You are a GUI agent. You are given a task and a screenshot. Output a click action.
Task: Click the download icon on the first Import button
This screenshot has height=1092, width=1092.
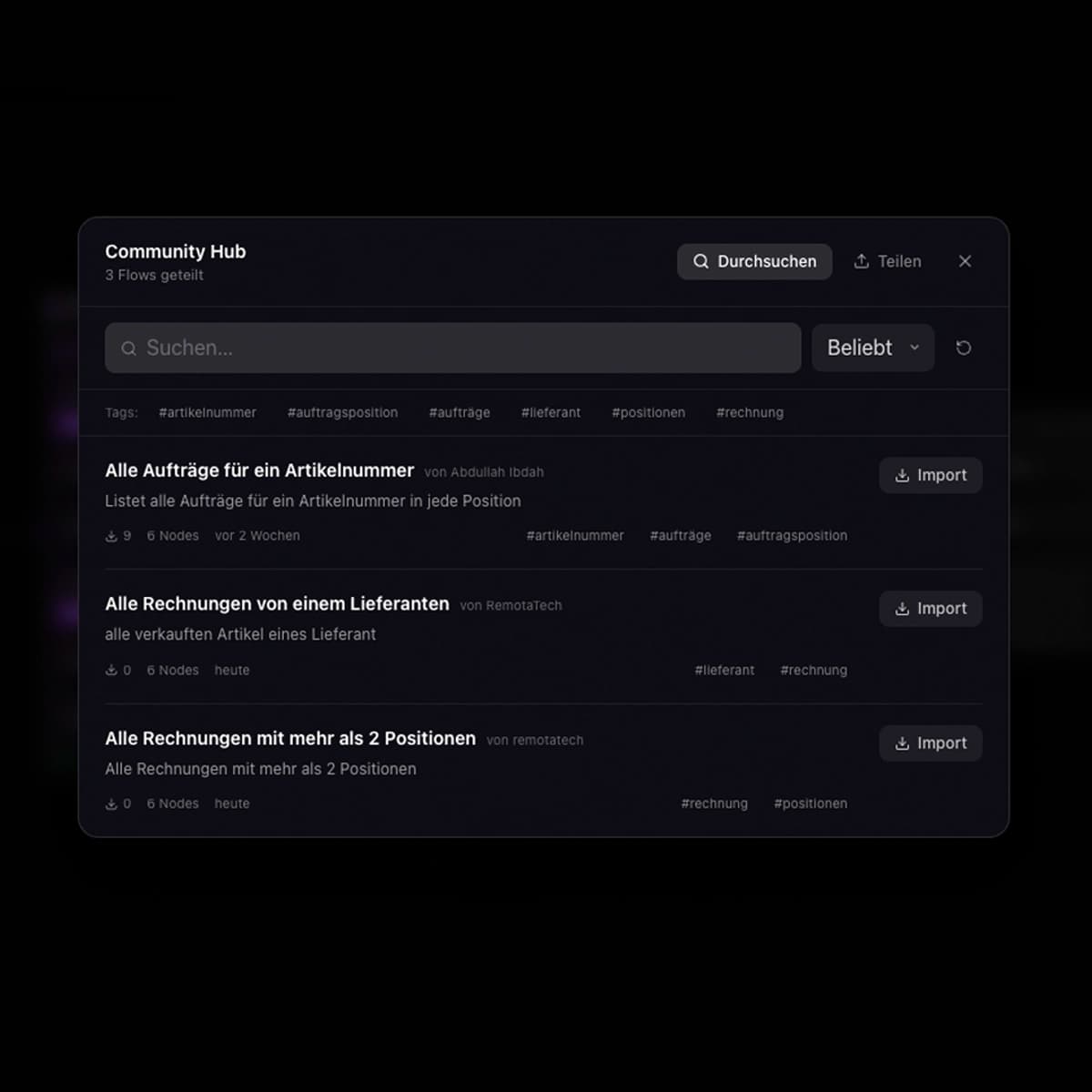pos(902,475)
